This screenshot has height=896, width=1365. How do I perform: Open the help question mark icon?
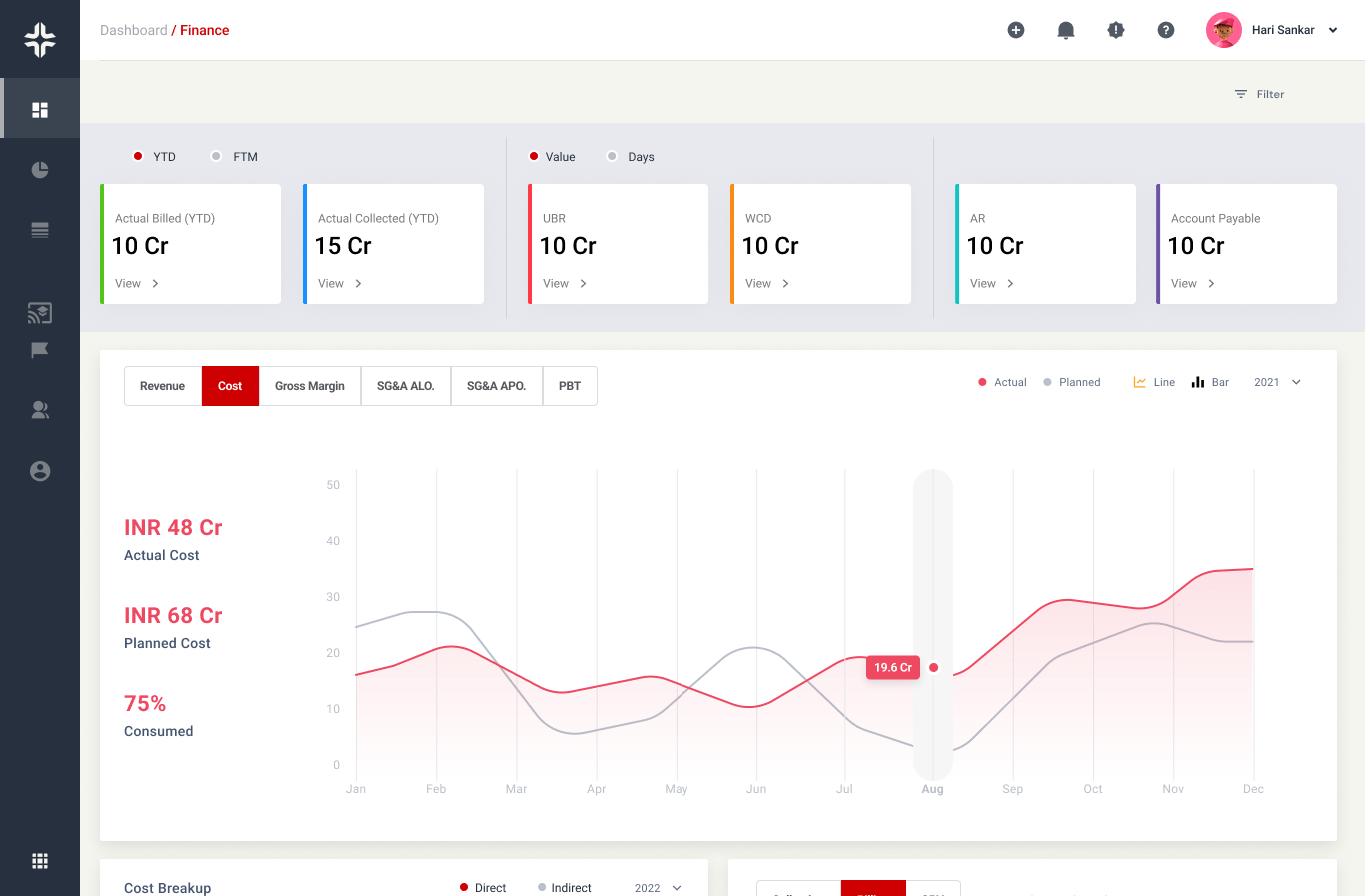(1166, 30)
